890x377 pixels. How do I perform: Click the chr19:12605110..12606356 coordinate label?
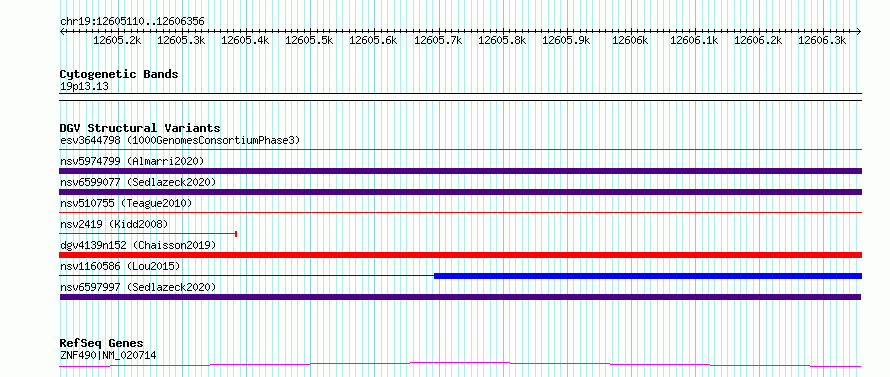[132, 22]
